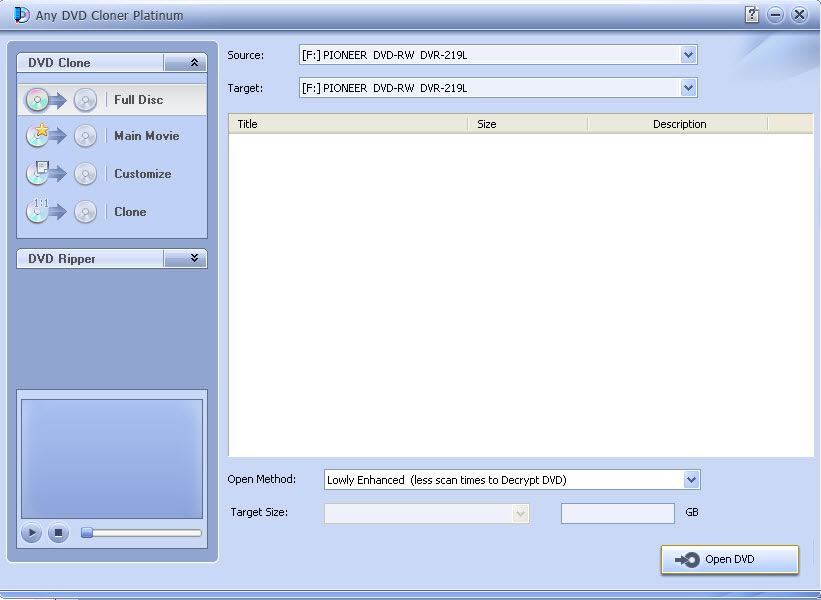
Task: Click the 1:1 Clone disc icon
Action: [x=38, y=211]
